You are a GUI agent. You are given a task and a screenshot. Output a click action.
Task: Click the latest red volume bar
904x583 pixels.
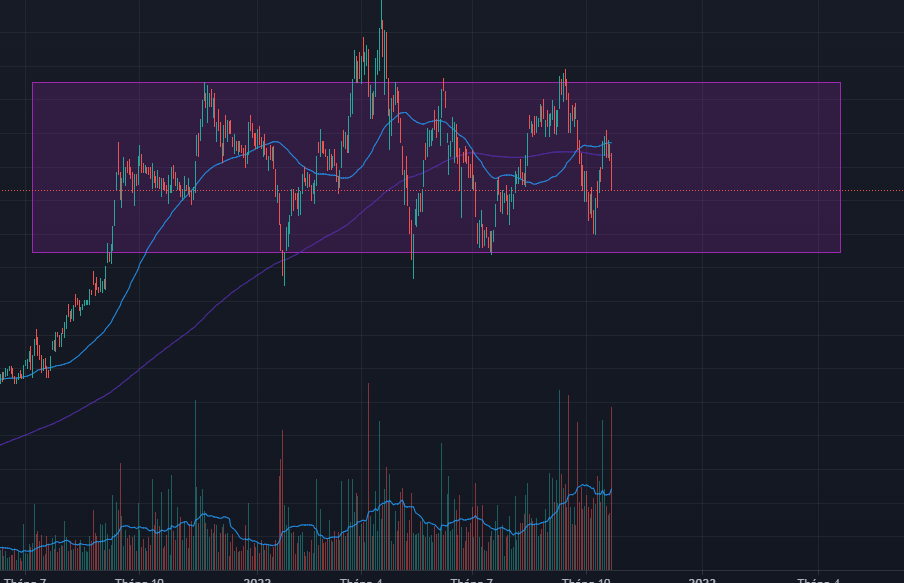[611, 489]
